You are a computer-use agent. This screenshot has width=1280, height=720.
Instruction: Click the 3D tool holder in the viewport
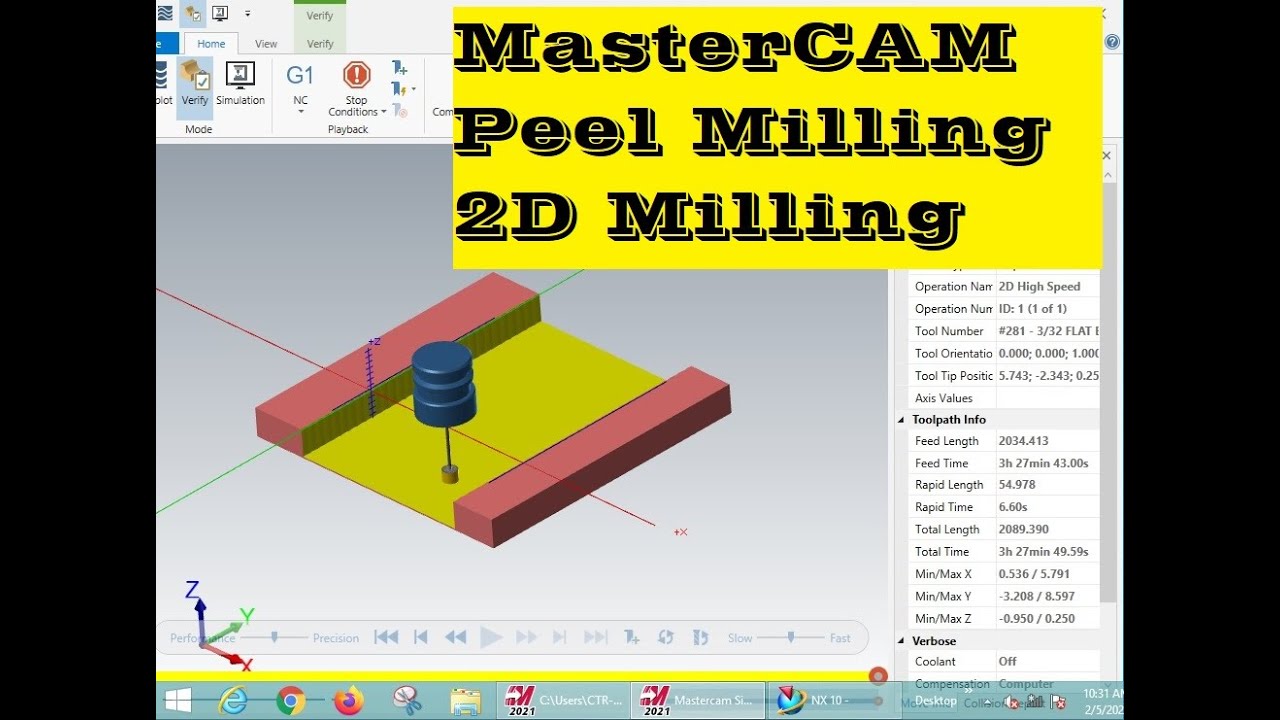click(444, 385)
